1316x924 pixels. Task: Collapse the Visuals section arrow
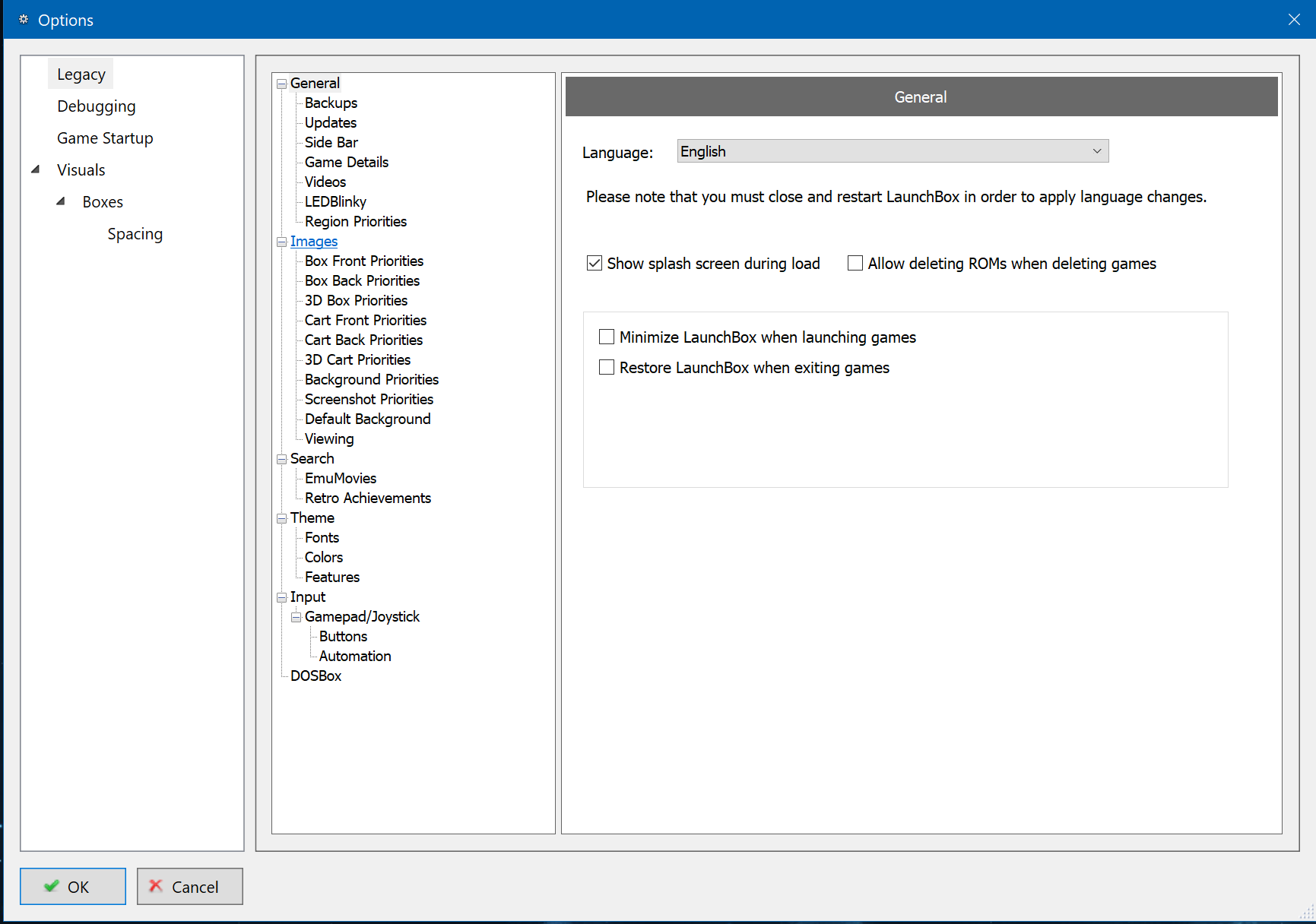click(36, 169)
